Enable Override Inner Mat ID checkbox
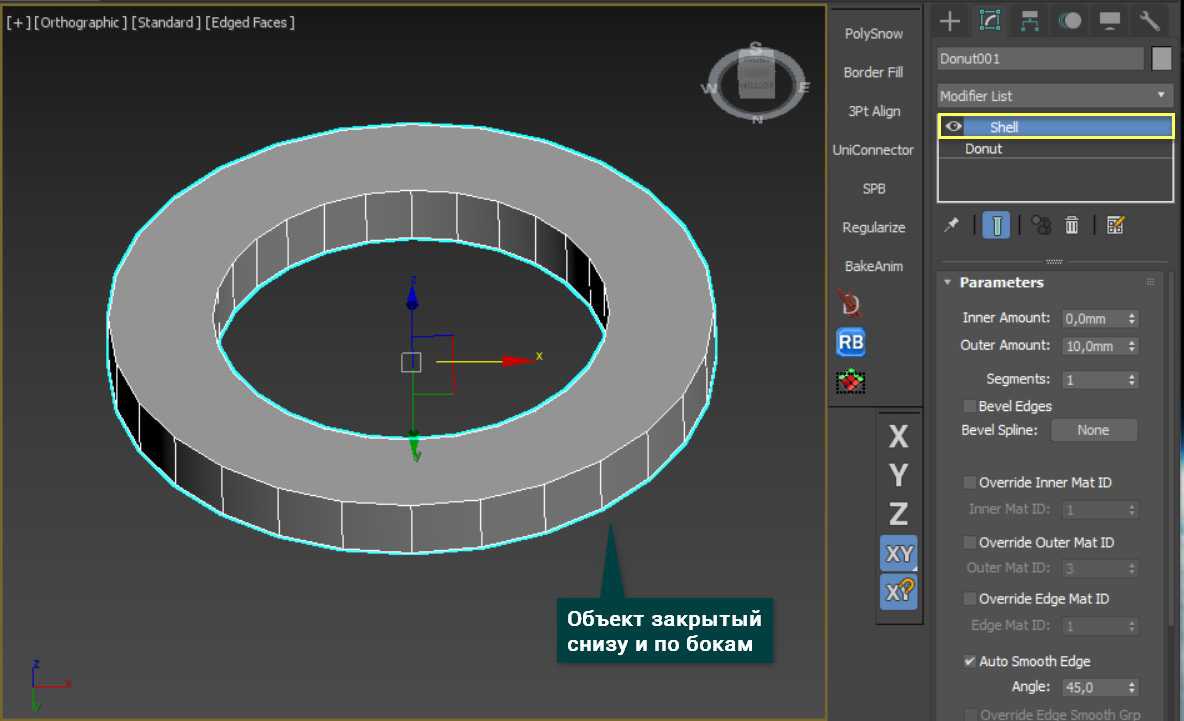 (x=969, y=482)
